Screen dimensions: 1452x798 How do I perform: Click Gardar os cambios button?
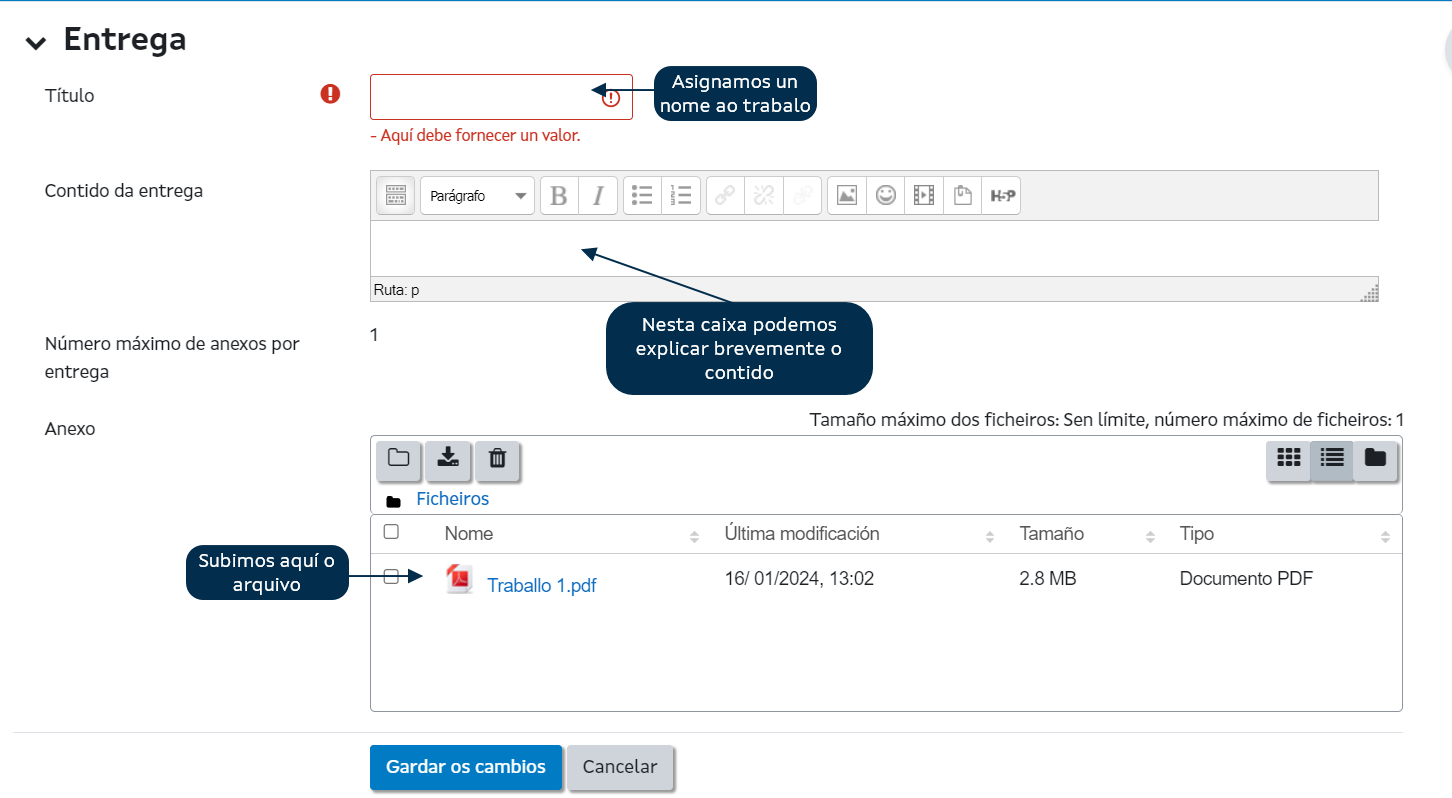(465, 767)
